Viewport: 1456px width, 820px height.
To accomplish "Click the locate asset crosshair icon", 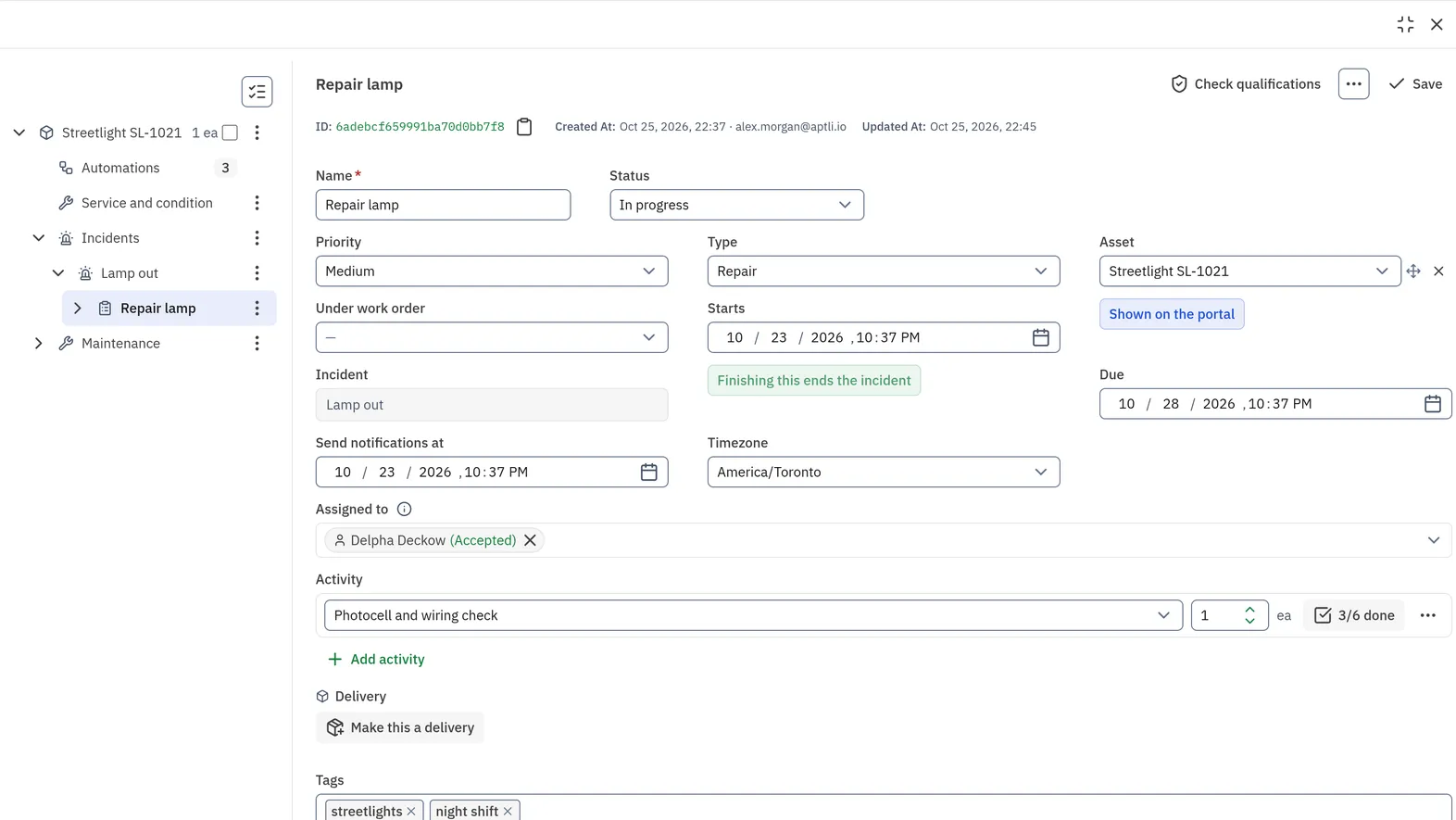I will (1412, 271).
